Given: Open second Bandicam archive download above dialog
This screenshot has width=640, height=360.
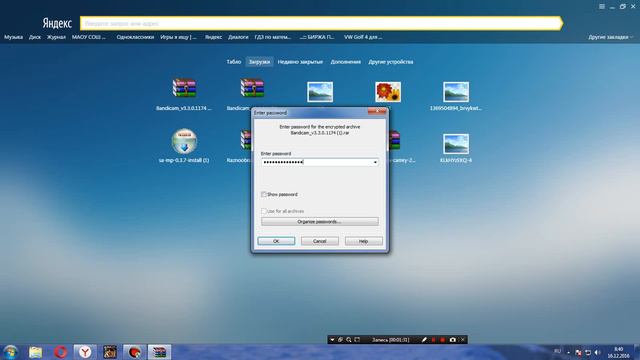Looking at the screenshot, I should click(252, 88).
